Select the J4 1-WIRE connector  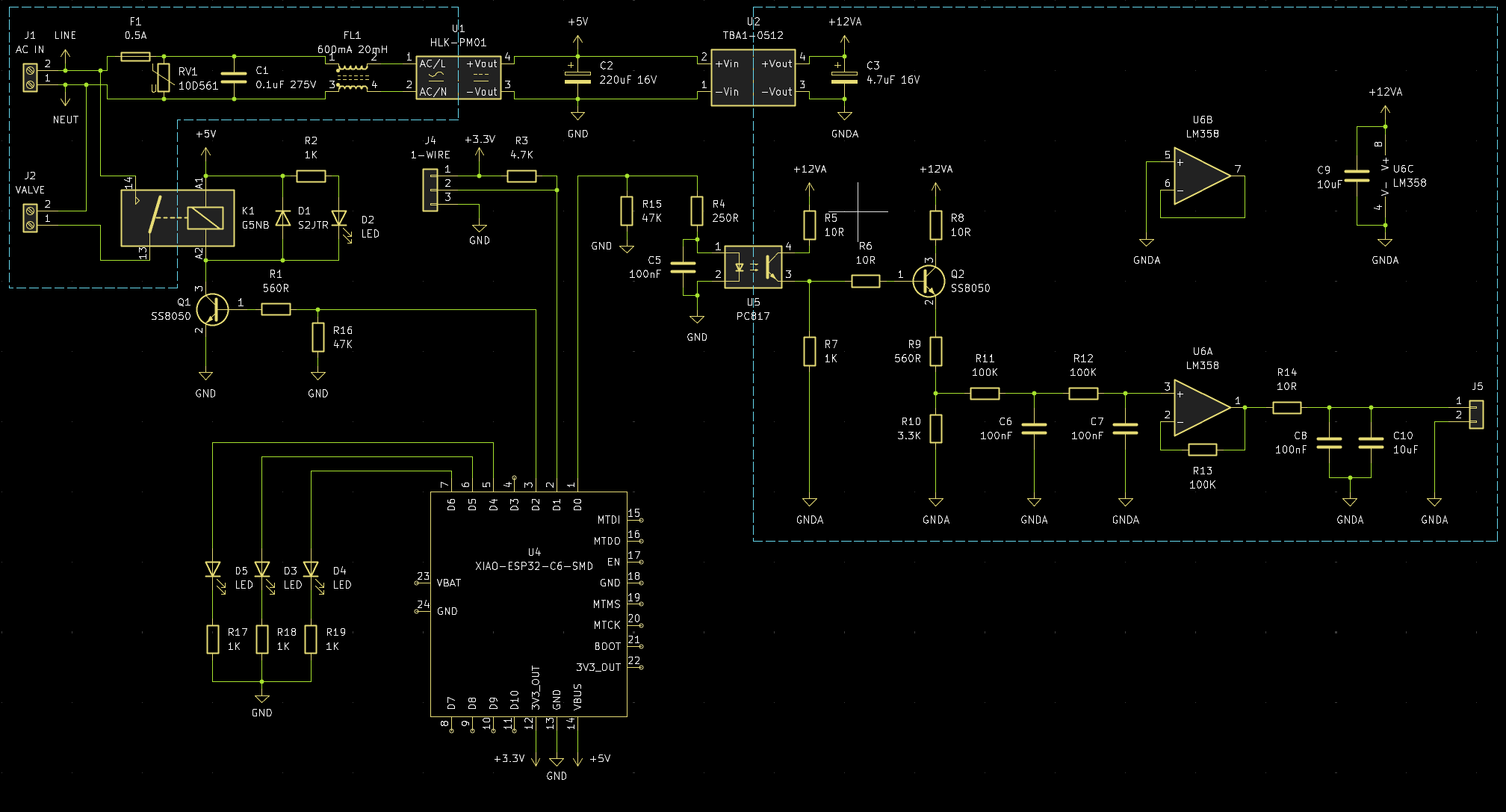[x=430, y=190]
